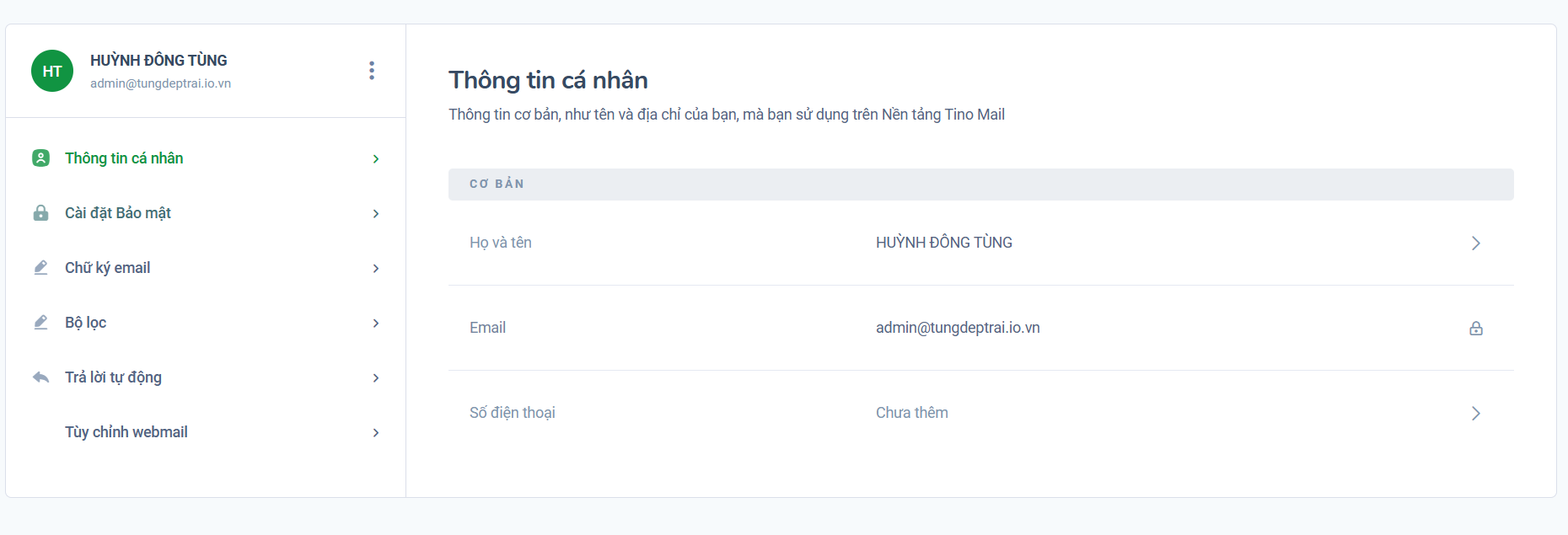Click the lock icon in Email row
The height and width of the screenshot is (535, 1568).
coord(1475,329)
